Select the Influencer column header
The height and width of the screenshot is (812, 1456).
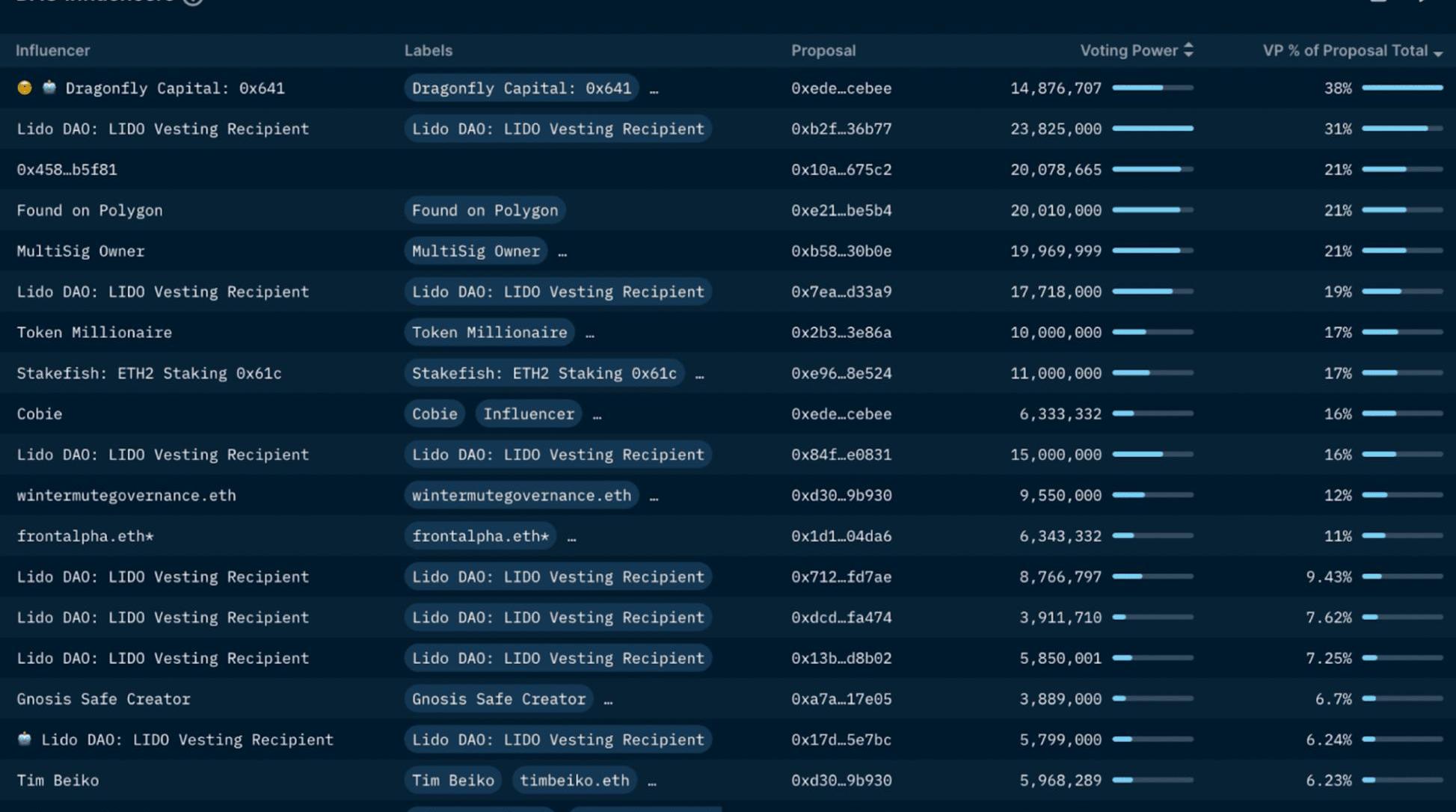[x=52, y=50]
